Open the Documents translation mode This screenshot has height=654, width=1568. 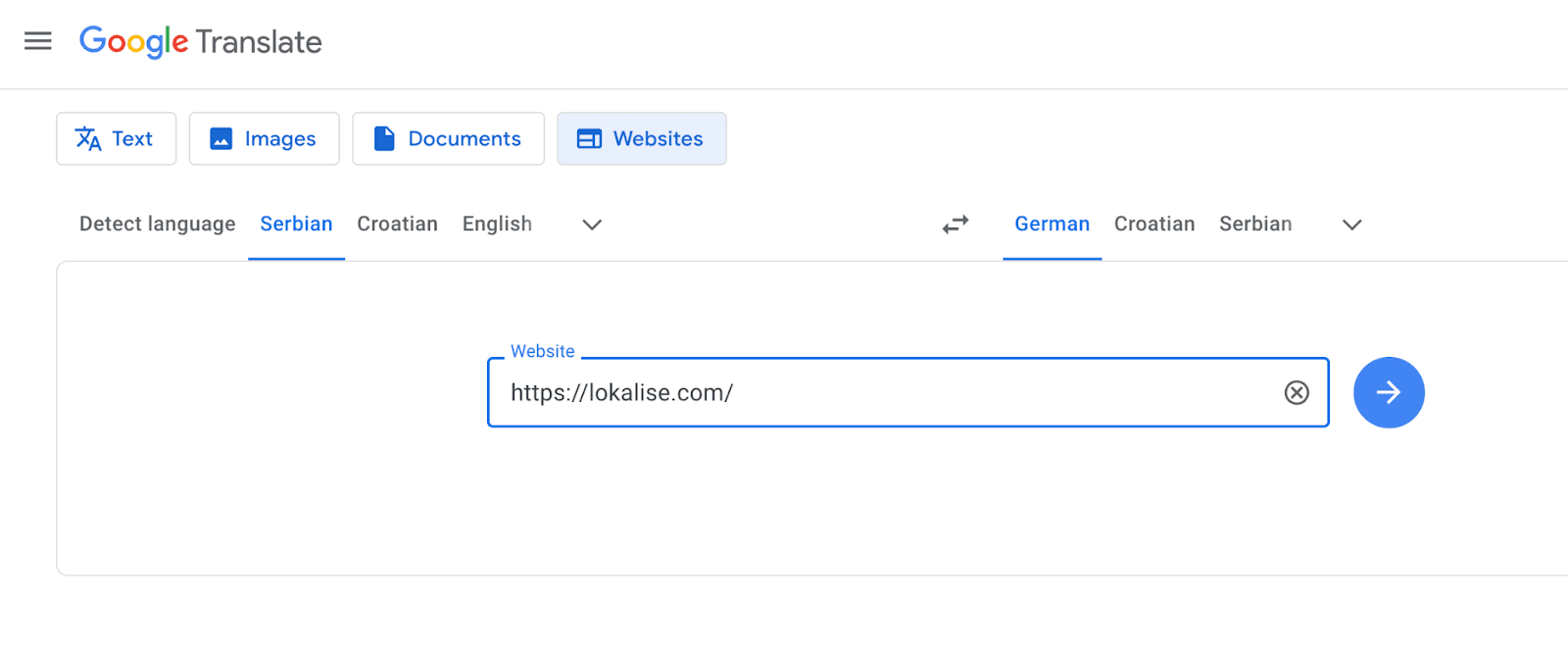point(448,138)
